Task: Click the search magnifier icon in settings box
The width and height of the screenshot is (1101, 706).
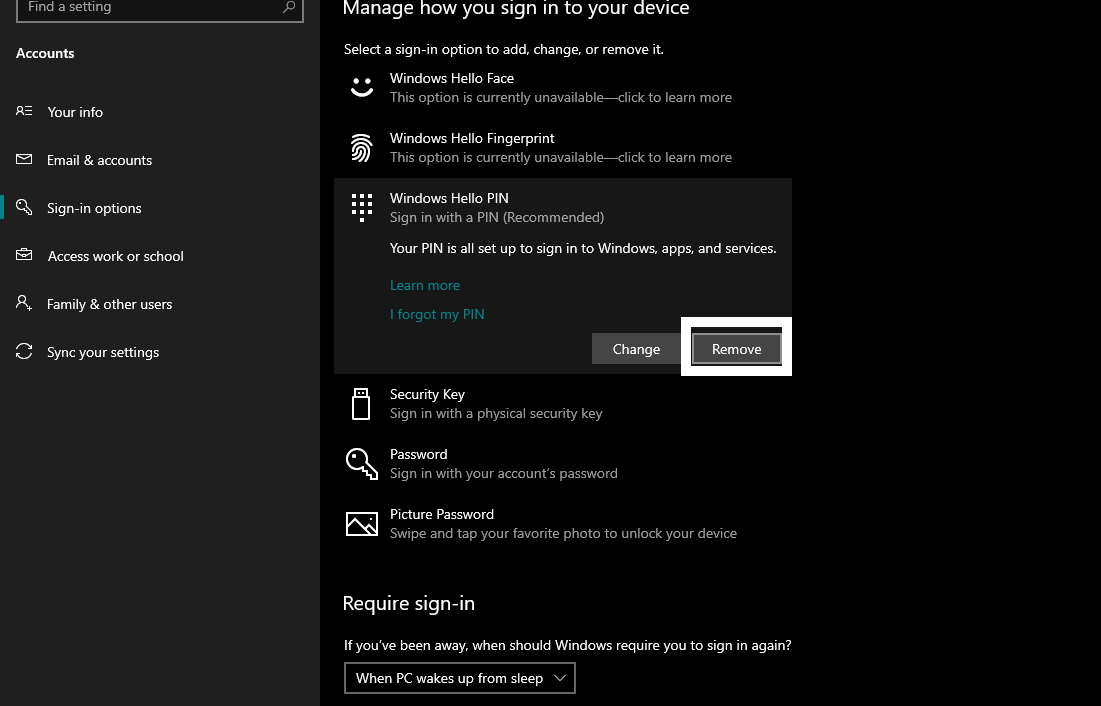Action: [x=289, y=7]
